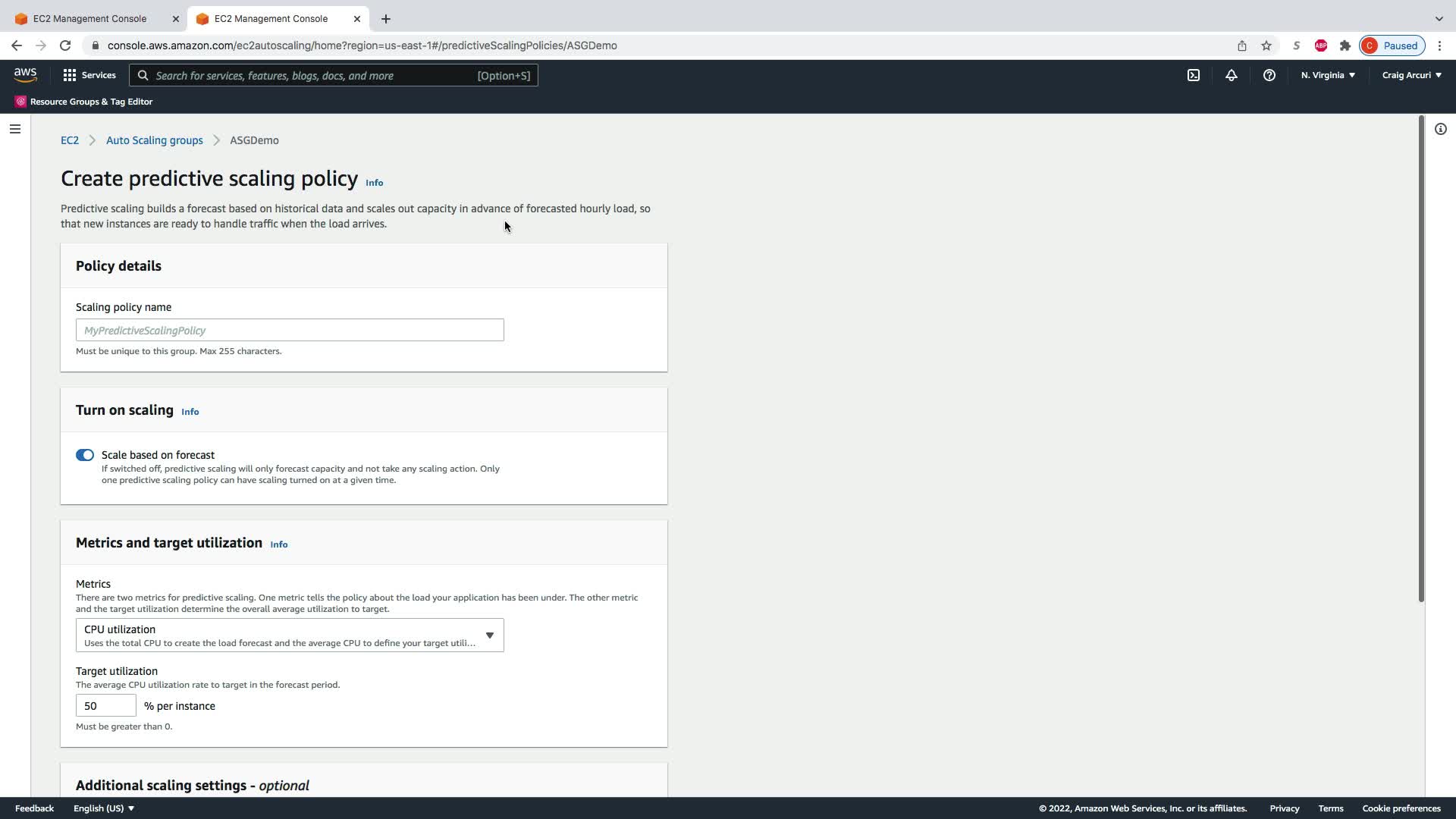Open the info panel icon at right

click(1440, 129)
